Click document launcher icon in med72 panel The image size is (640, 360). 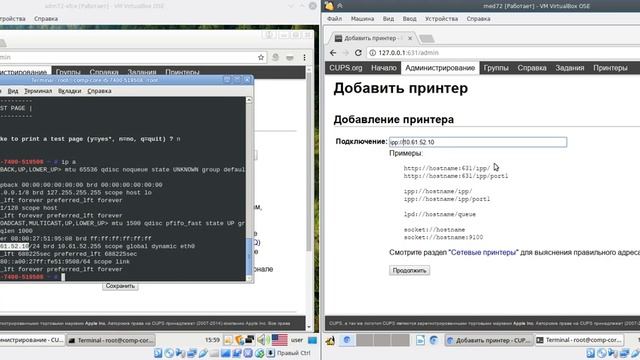coord(420,340)
